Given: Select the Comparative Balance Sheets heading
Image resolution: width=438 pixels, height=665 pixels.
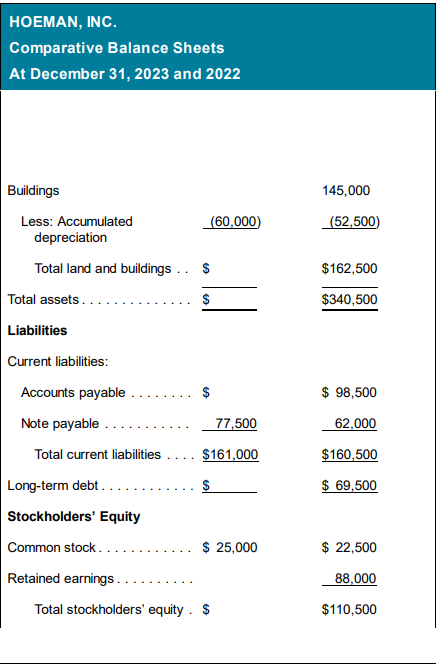Looking at the screenshot, I should click(x=117, y=48).
